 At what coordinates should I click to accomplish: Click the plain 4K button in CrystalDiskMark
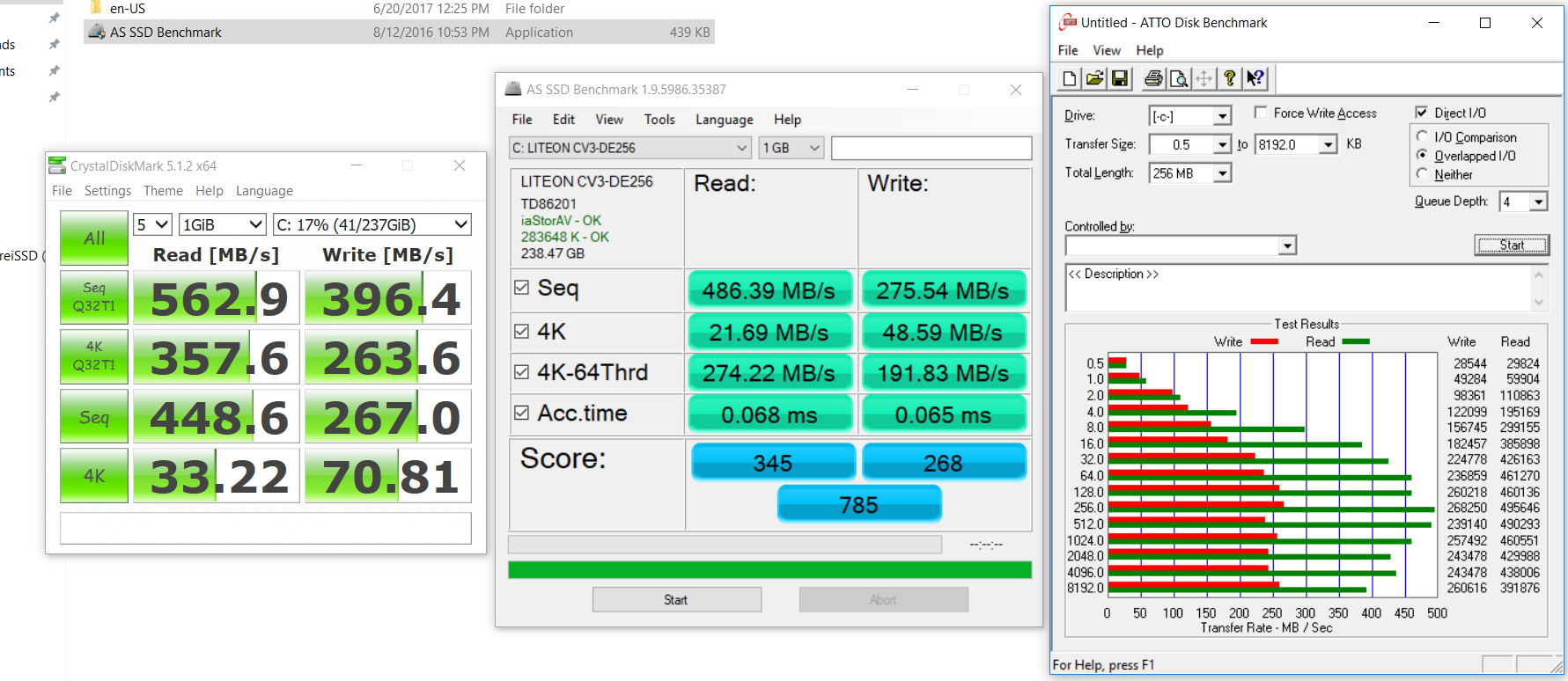click(x=94, y=475)
